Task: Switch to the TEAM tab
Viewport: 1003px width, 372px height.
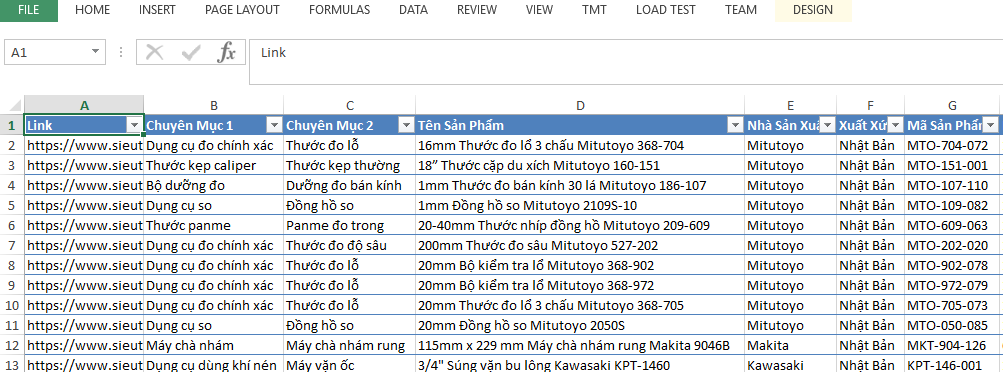Action: [741, 10]
